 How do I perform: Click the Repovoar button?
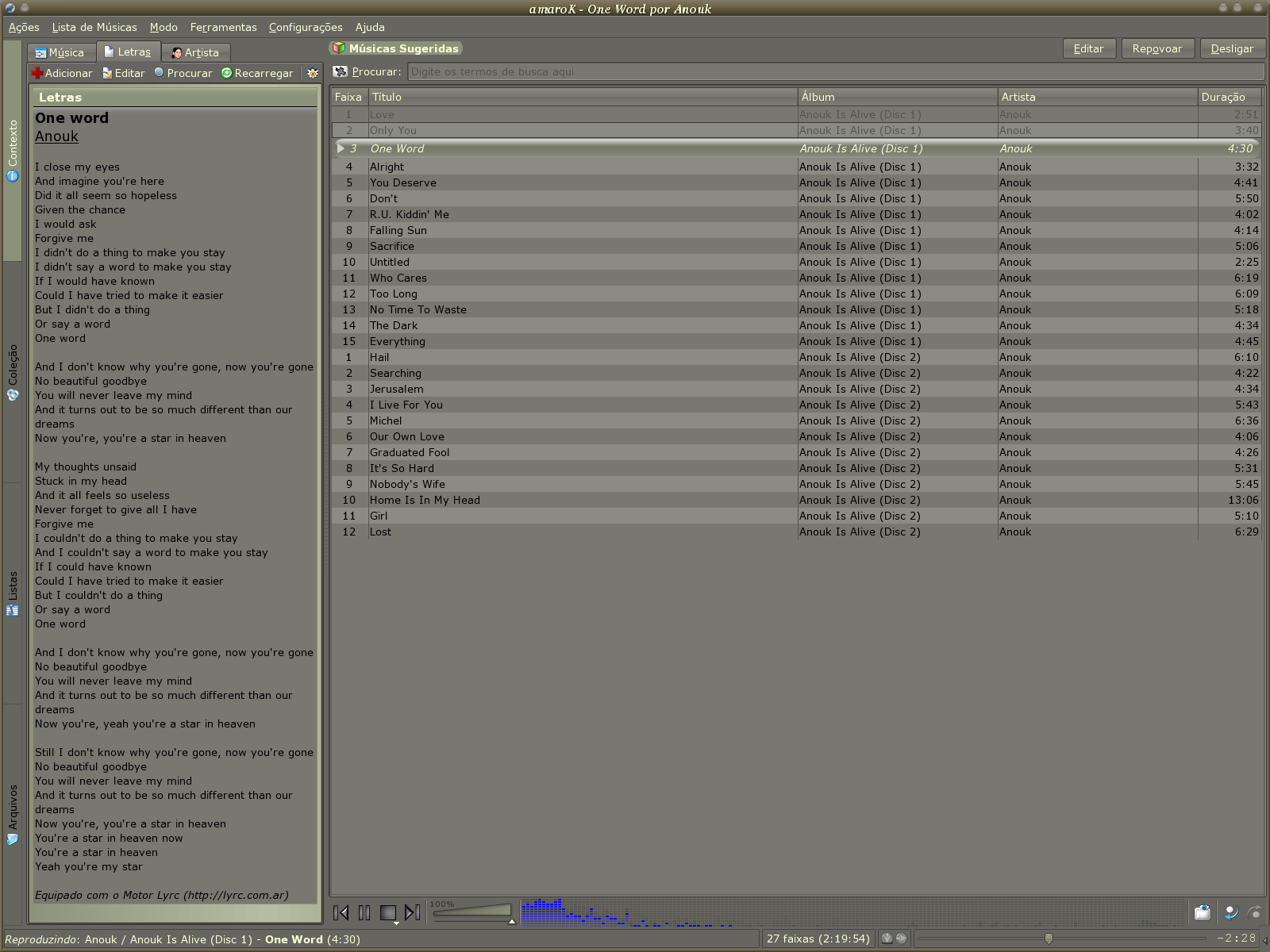click(1157, 48)
